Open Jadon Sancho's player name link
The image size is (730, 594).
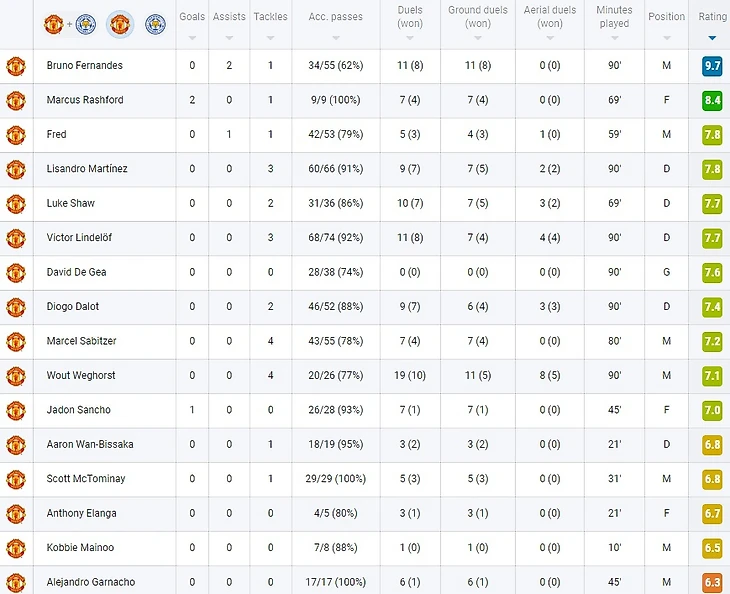(79, 410)
